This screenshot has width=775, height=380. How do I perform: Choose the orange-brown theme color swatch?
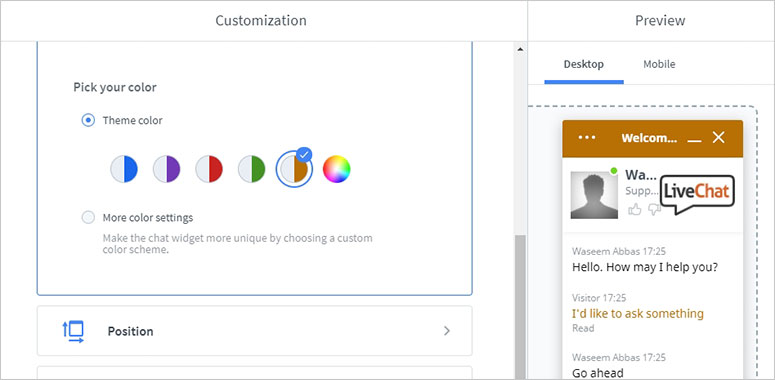pos(294,169)
